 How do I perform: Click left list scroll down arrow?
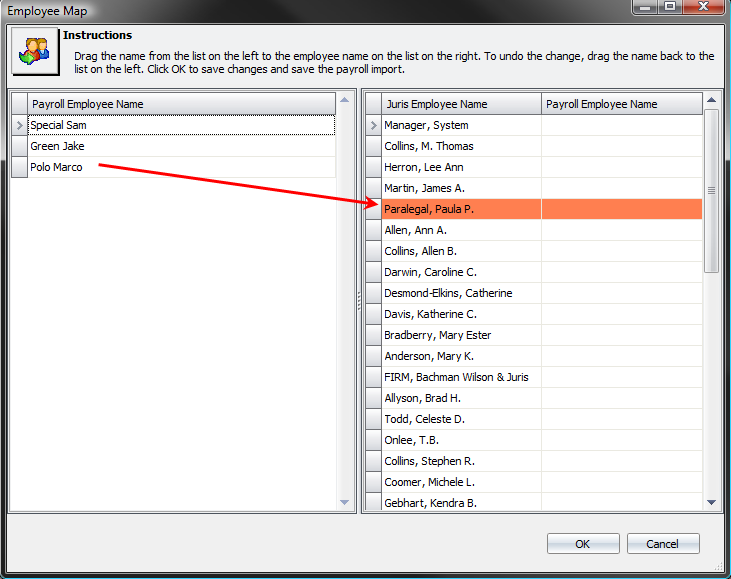coord(344,502)
